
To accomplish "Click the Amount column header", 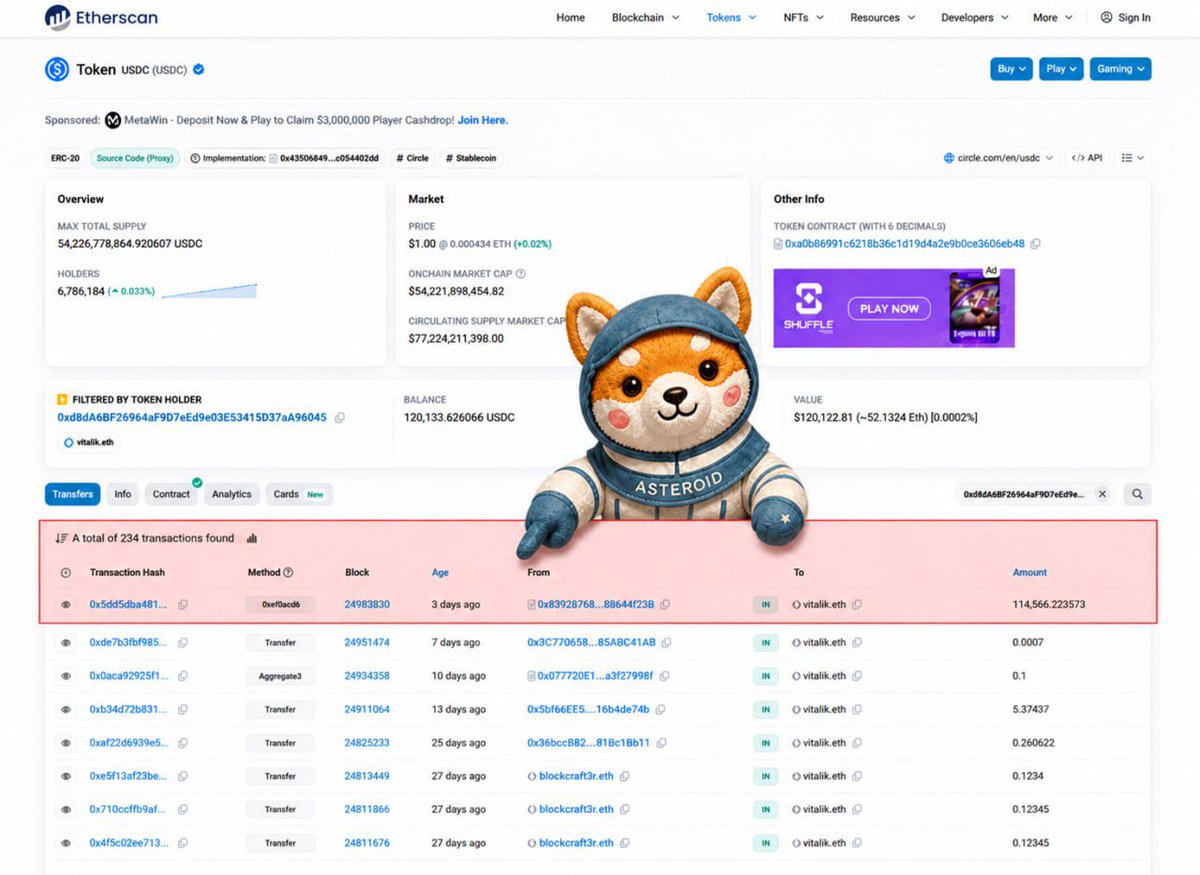I will (x=1030, y=572).
